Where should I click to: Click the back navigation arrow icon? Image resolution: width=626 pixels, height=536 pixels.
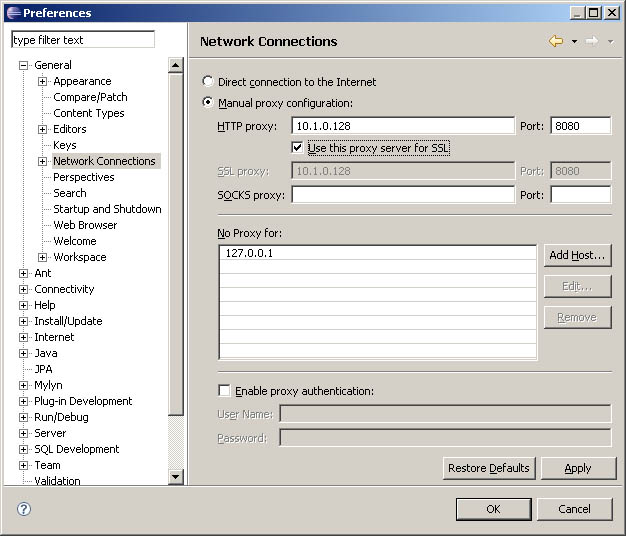(x=556, y=41)
